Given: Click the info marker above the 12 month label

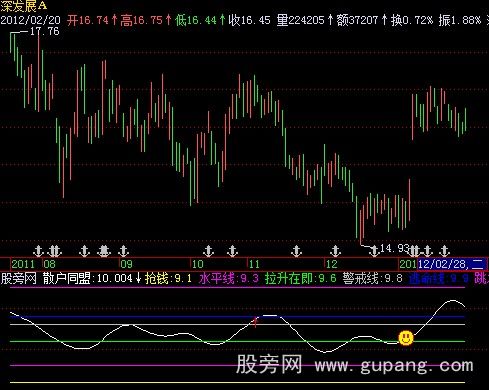Looking at the screenshot, I should click(x=335, y=251).
